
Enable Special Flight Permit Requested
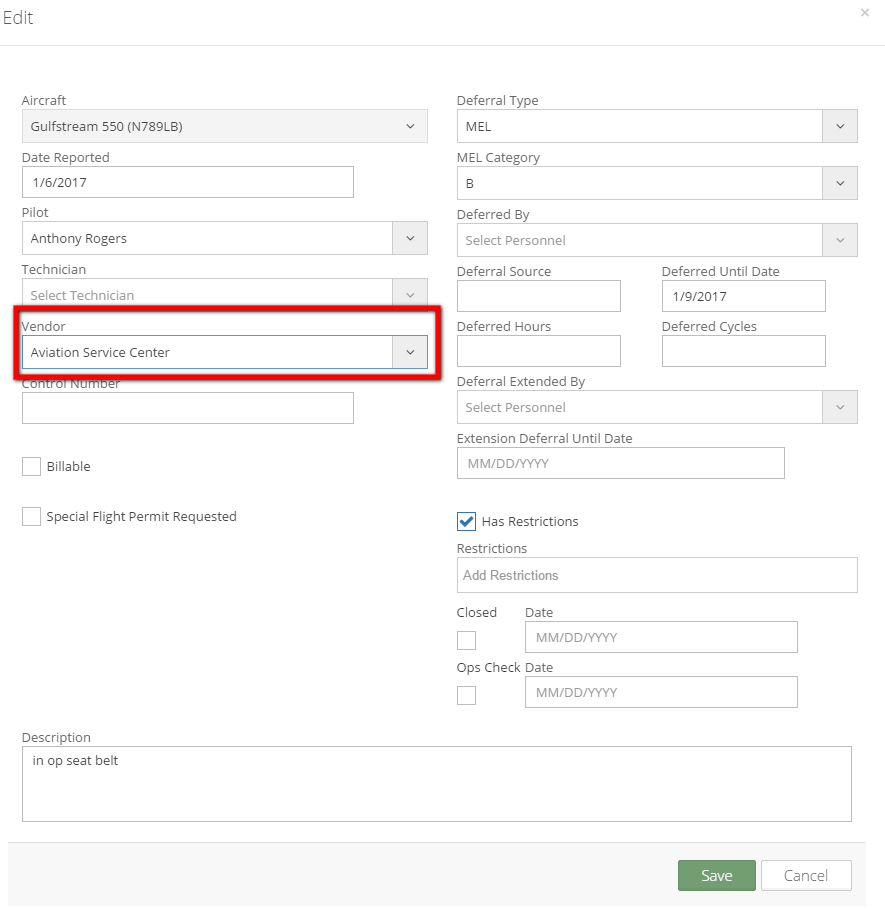click(x=31, y=517)
